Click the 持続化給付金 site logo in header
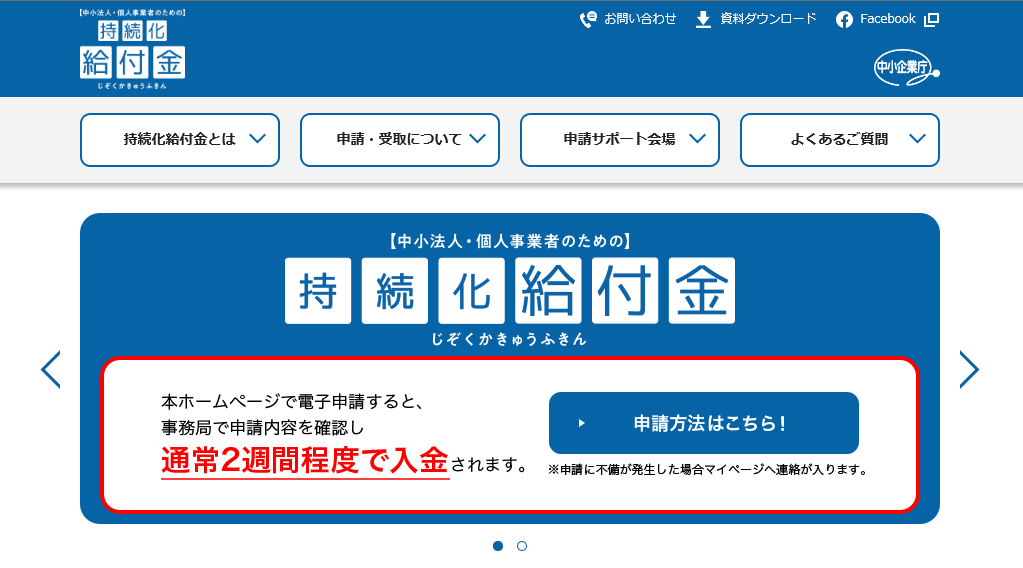1023x568 pixels. coord(132,50)
